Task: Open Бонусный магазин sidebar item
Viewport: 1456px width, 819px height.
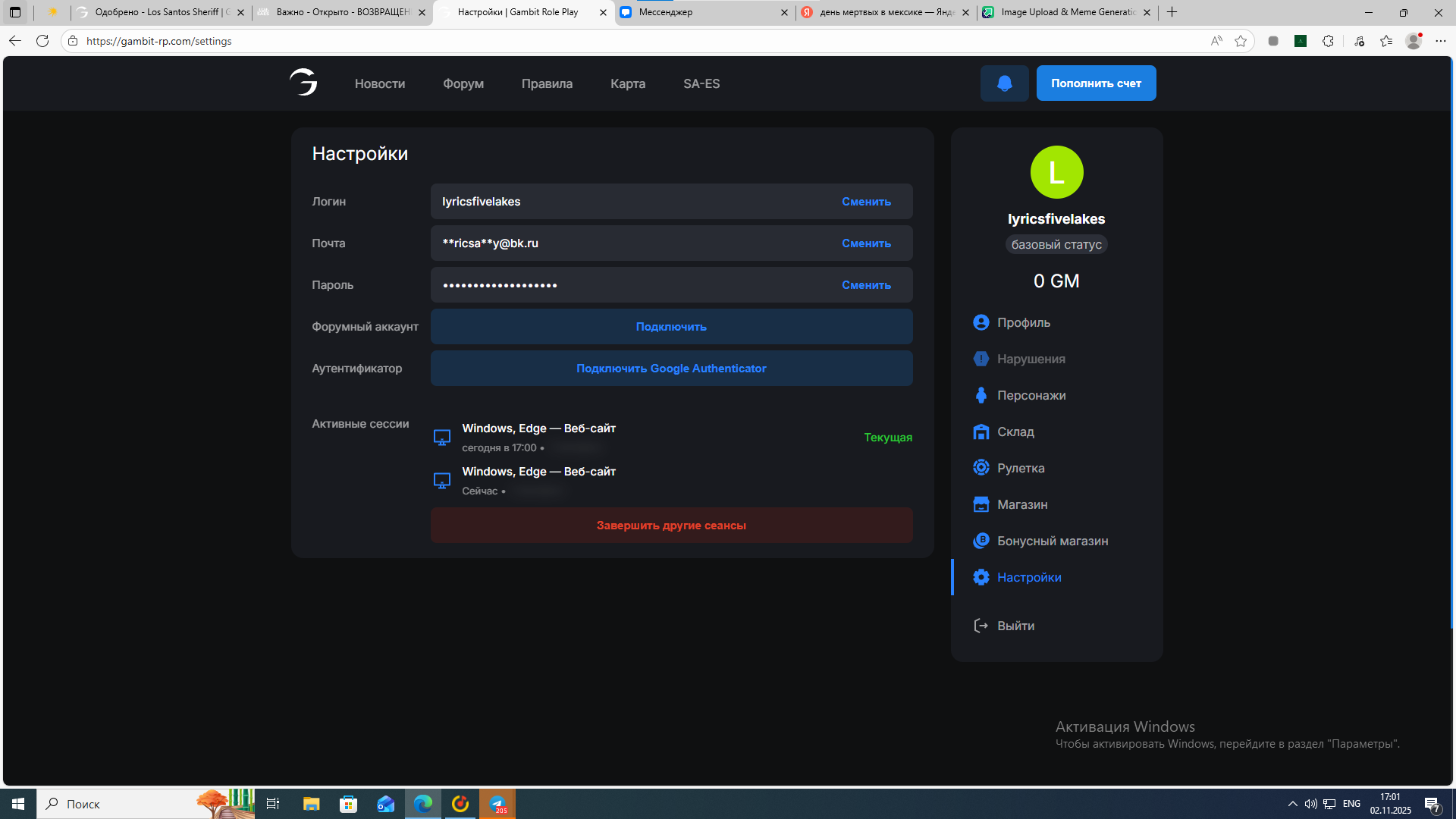Action: [x=1052, y=541]
